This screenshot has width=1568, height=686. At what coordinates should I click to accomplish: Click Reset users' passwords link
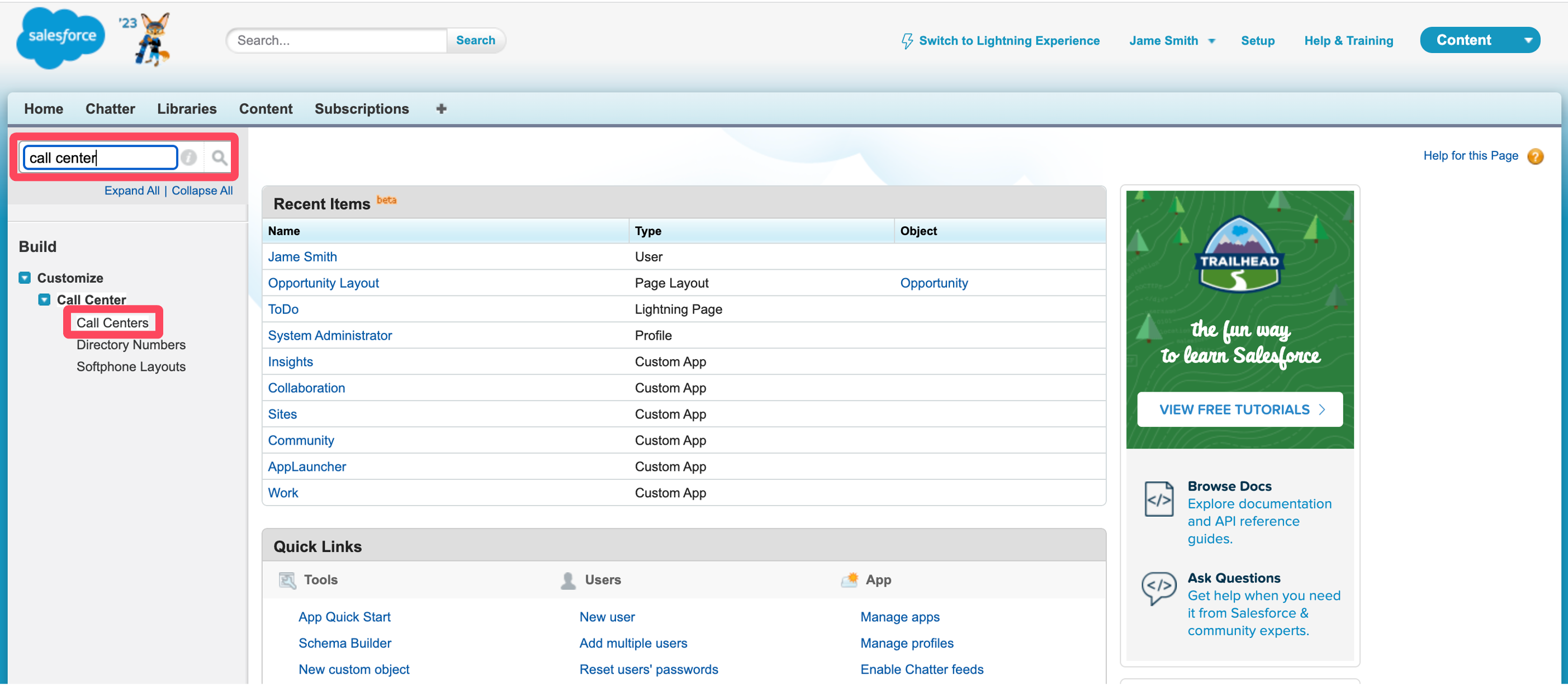point(648,669)
